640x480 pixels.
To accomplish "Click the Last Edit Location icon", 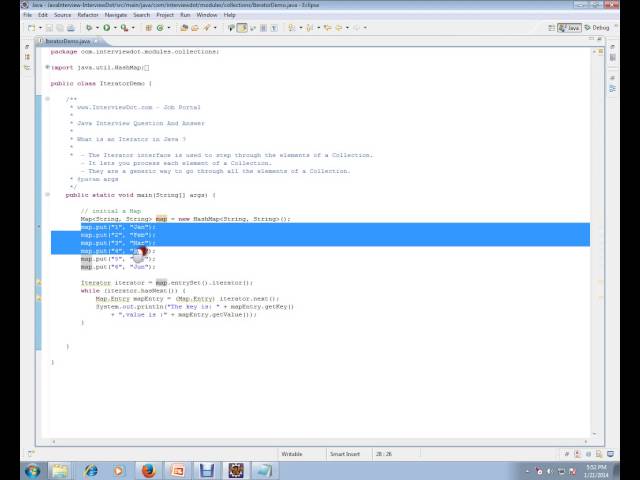I will pyautogui.click(x=327, y=28).
